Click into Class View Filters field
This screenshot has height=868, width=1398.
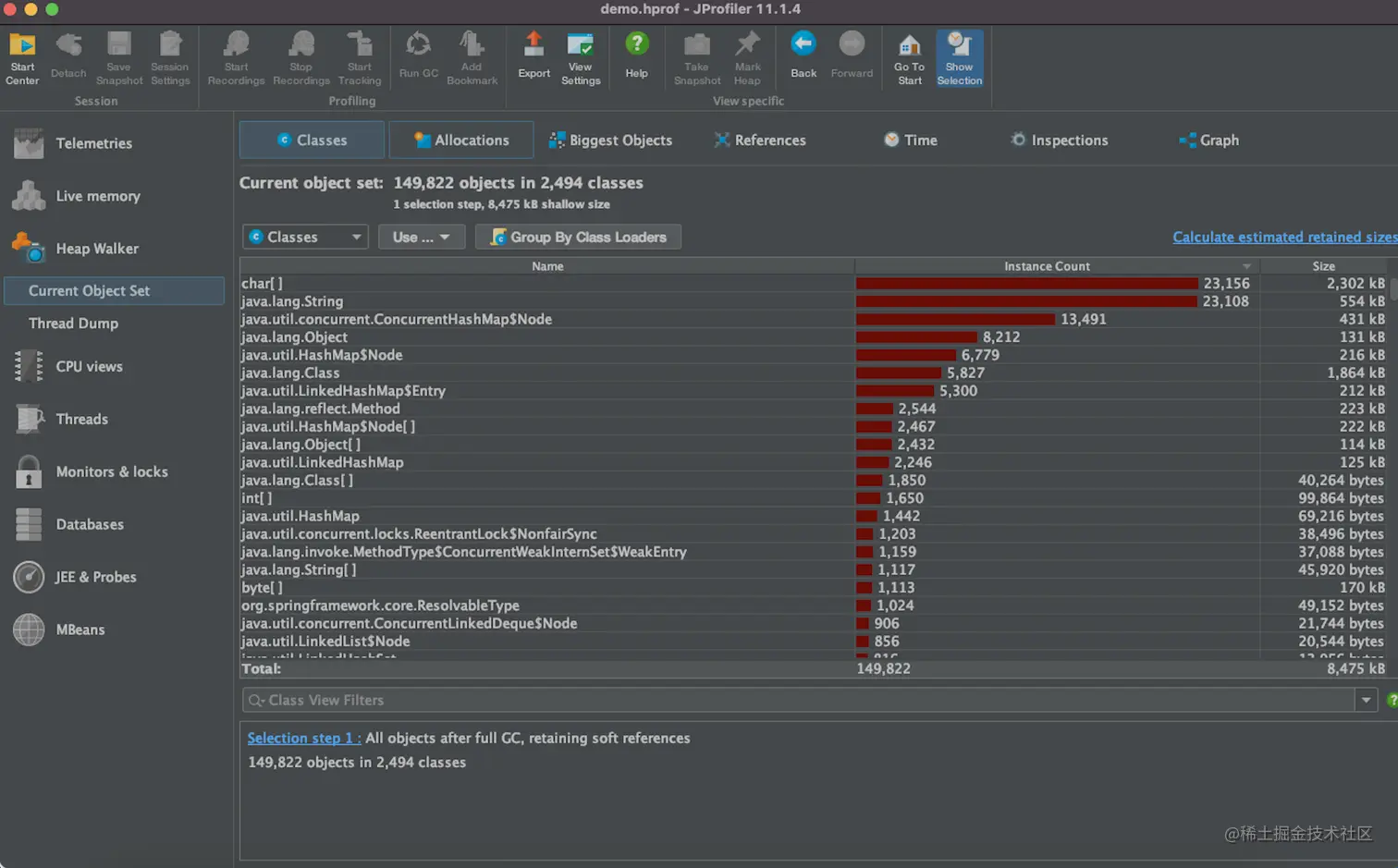799,700
